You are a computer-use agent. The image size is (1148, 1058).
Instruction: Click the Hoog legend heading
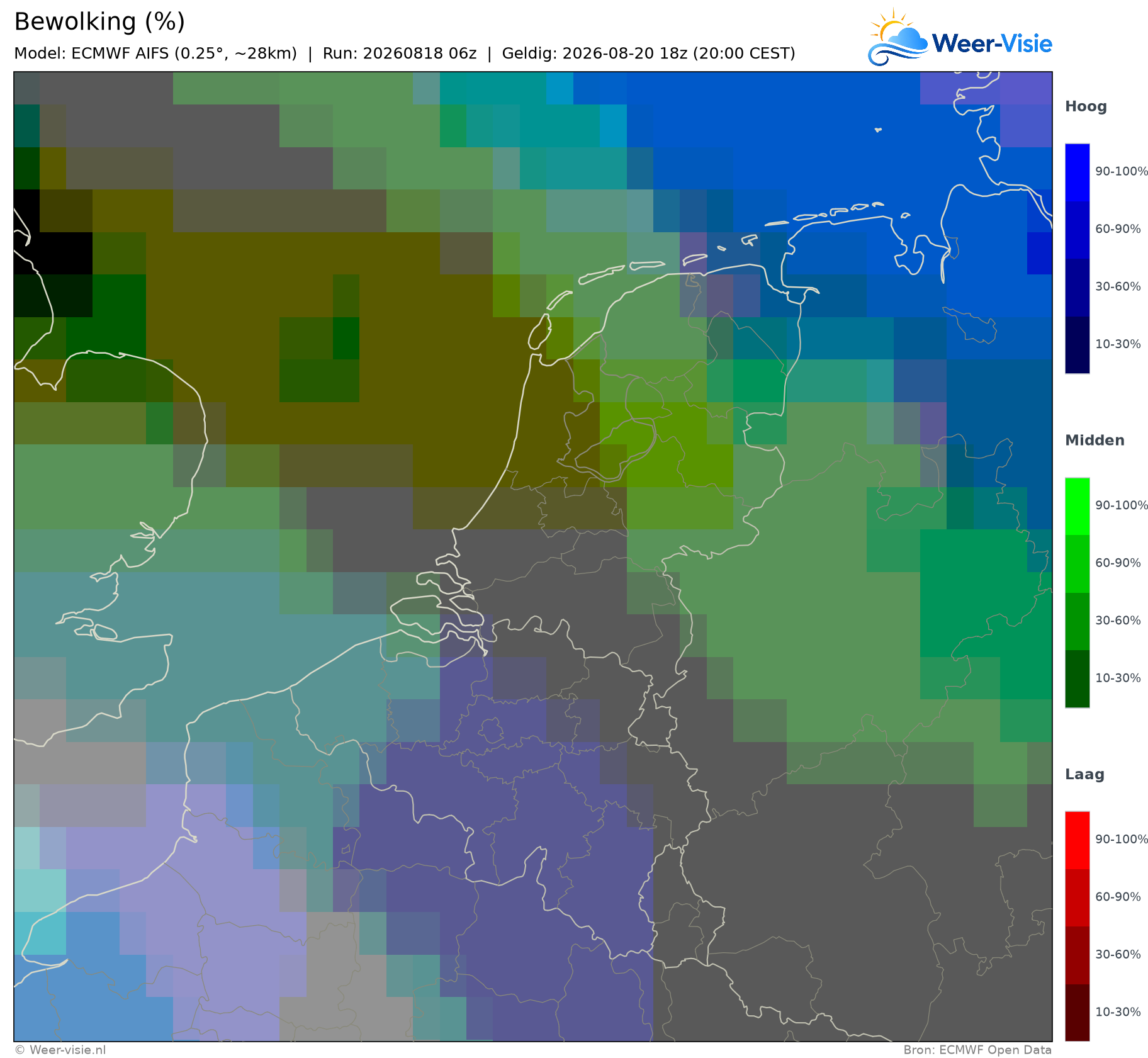click(1086, 107)
